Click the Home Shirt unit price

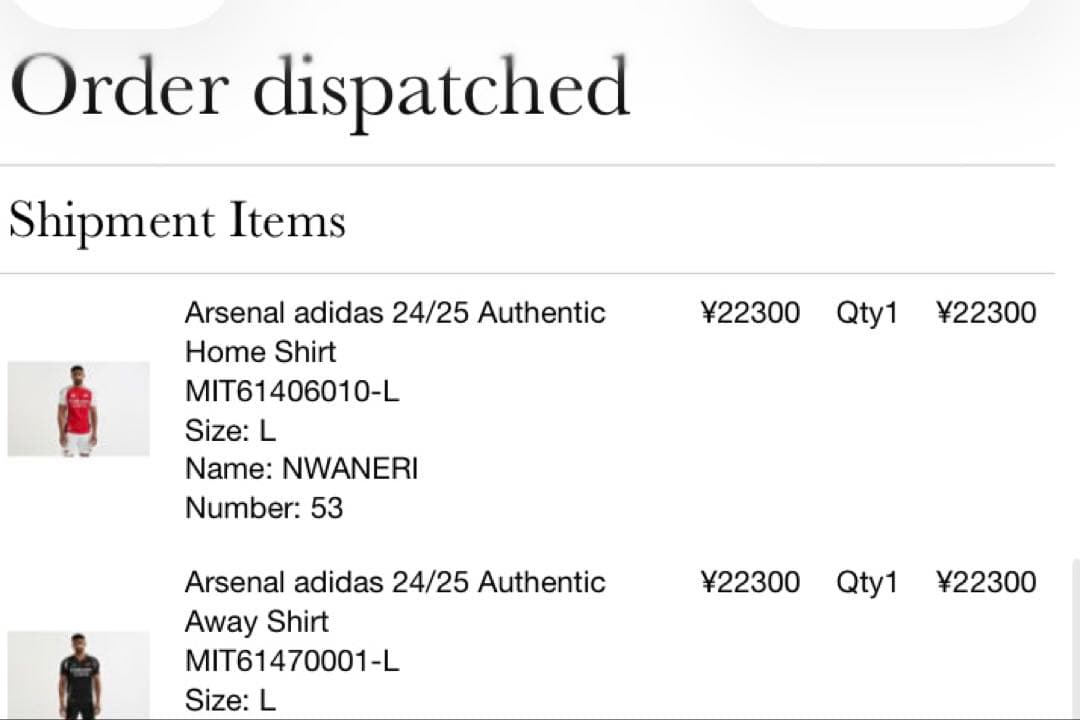click(750, 313)
